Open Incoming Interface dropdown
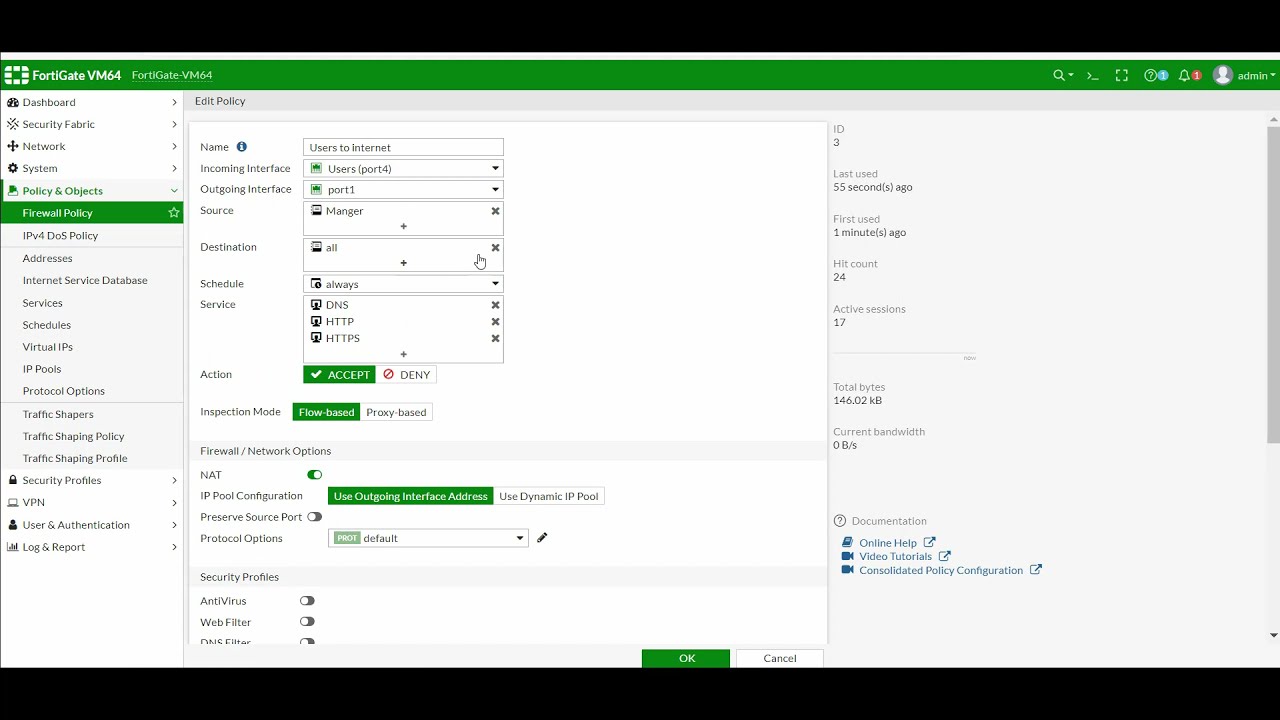1280x720 pixels. pos(403,169)
